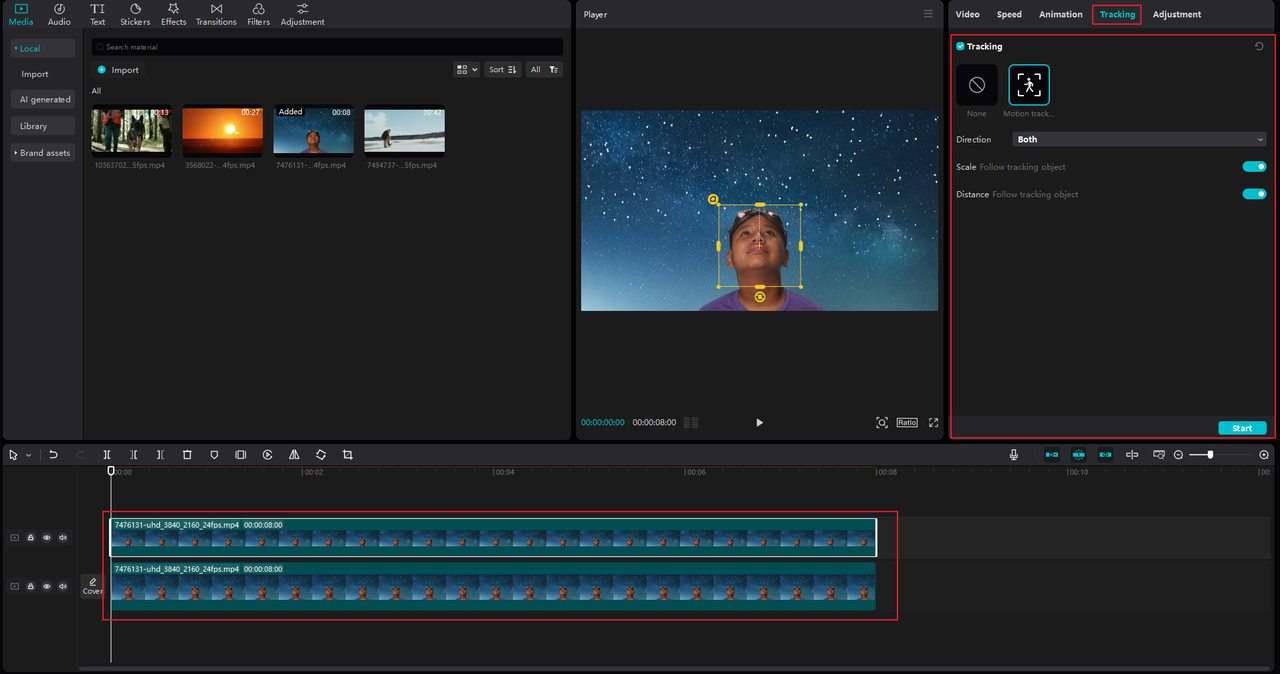Image resolution: width=1280 pixels, height=674 pixels.
Task: Click the Mirror flip icon in timeline toolbar
Action: [x=294, y=455]
